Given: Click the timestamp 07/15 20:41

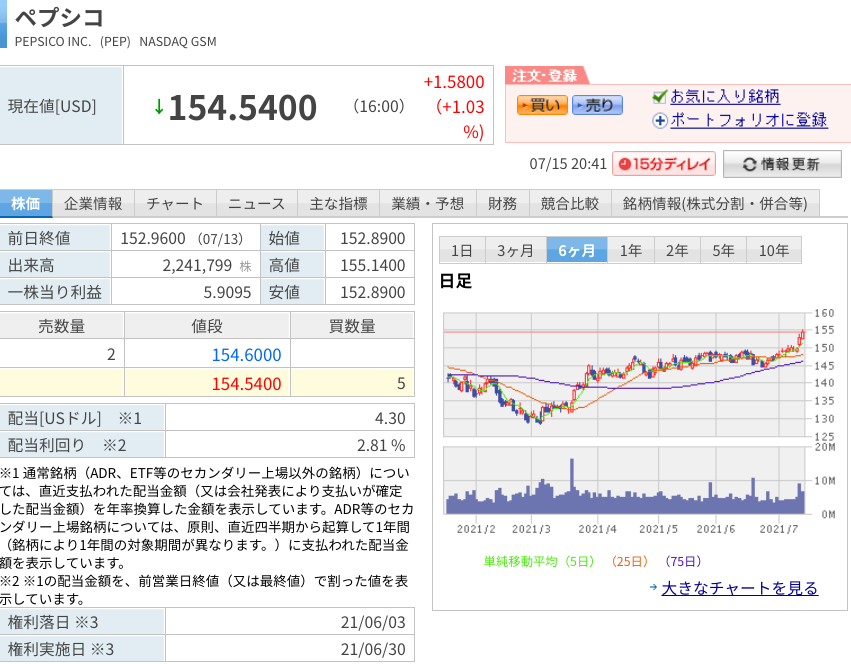Looking at the screenshot, I should click(568, 164).
